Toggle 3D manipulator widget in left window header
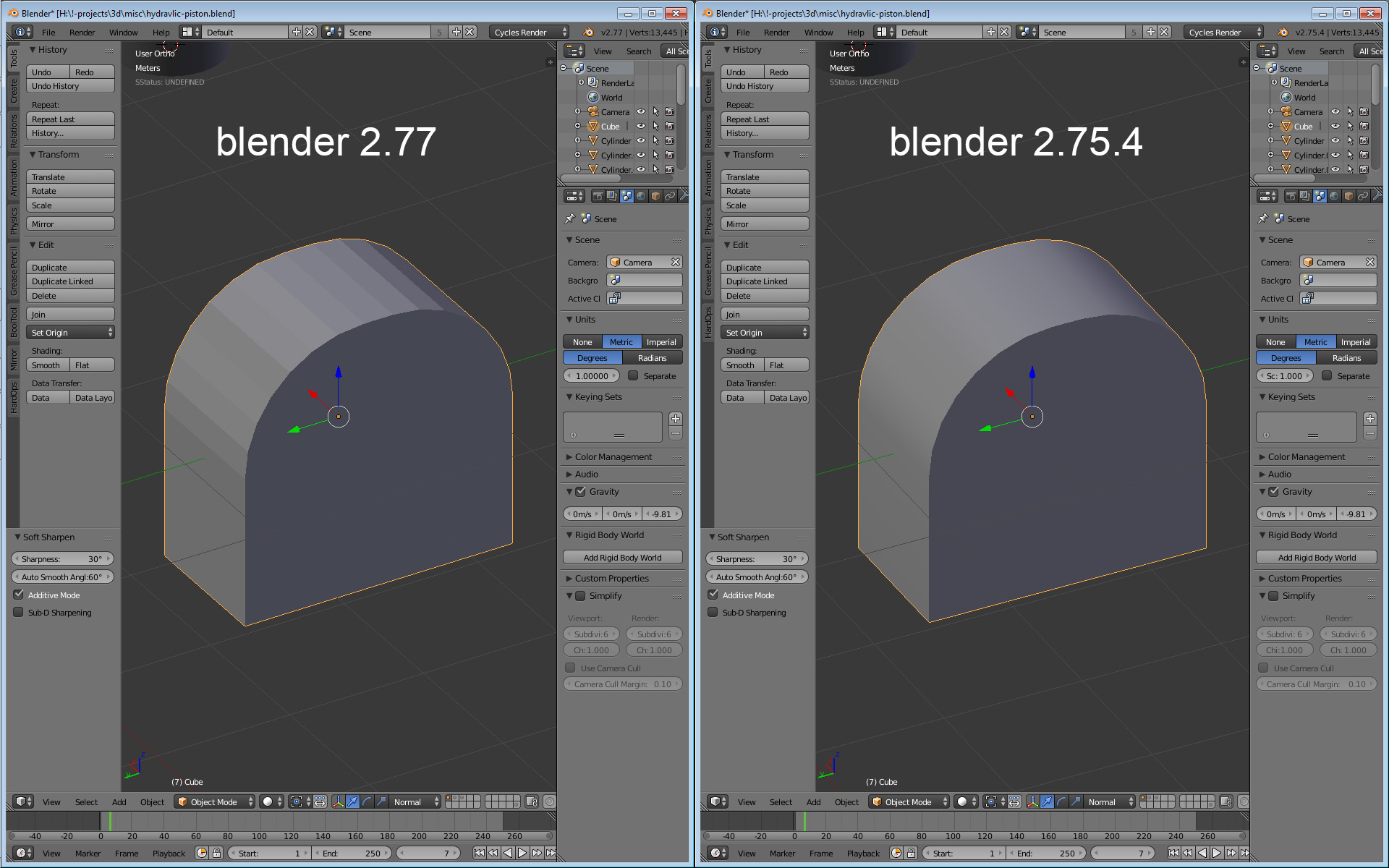This screenshot has width=1389, height=868. (338, 801)
